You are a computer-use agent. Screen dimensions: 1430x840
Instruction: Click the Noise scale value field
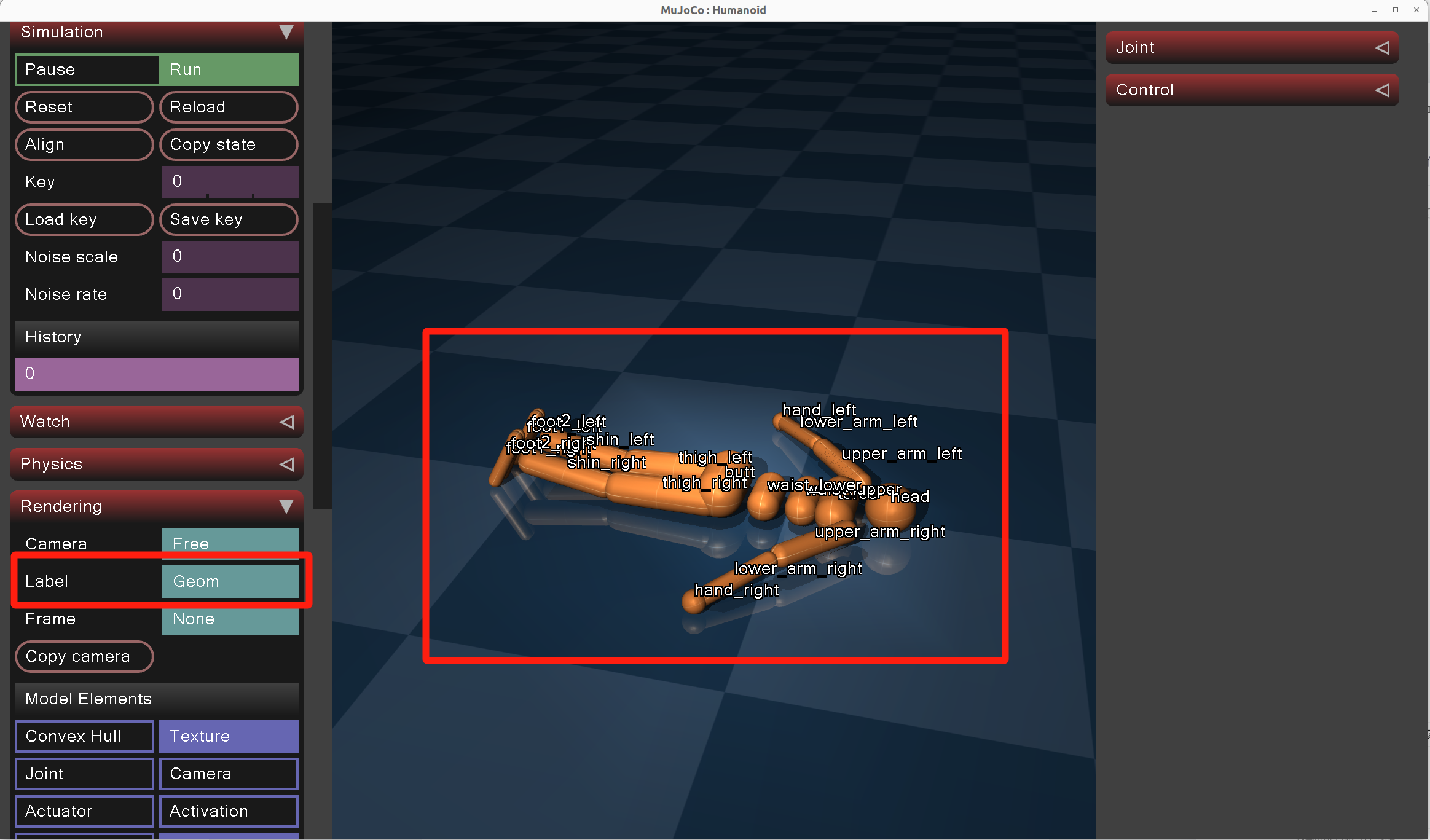(x=230, y=257)
